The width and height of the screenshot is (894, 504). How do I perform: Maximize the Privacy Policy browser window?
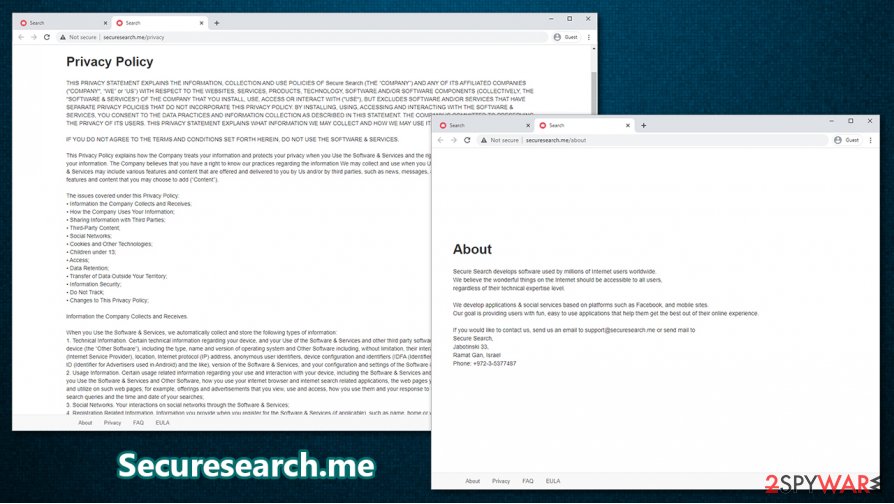pyautogui.click(x=569, y=18)
